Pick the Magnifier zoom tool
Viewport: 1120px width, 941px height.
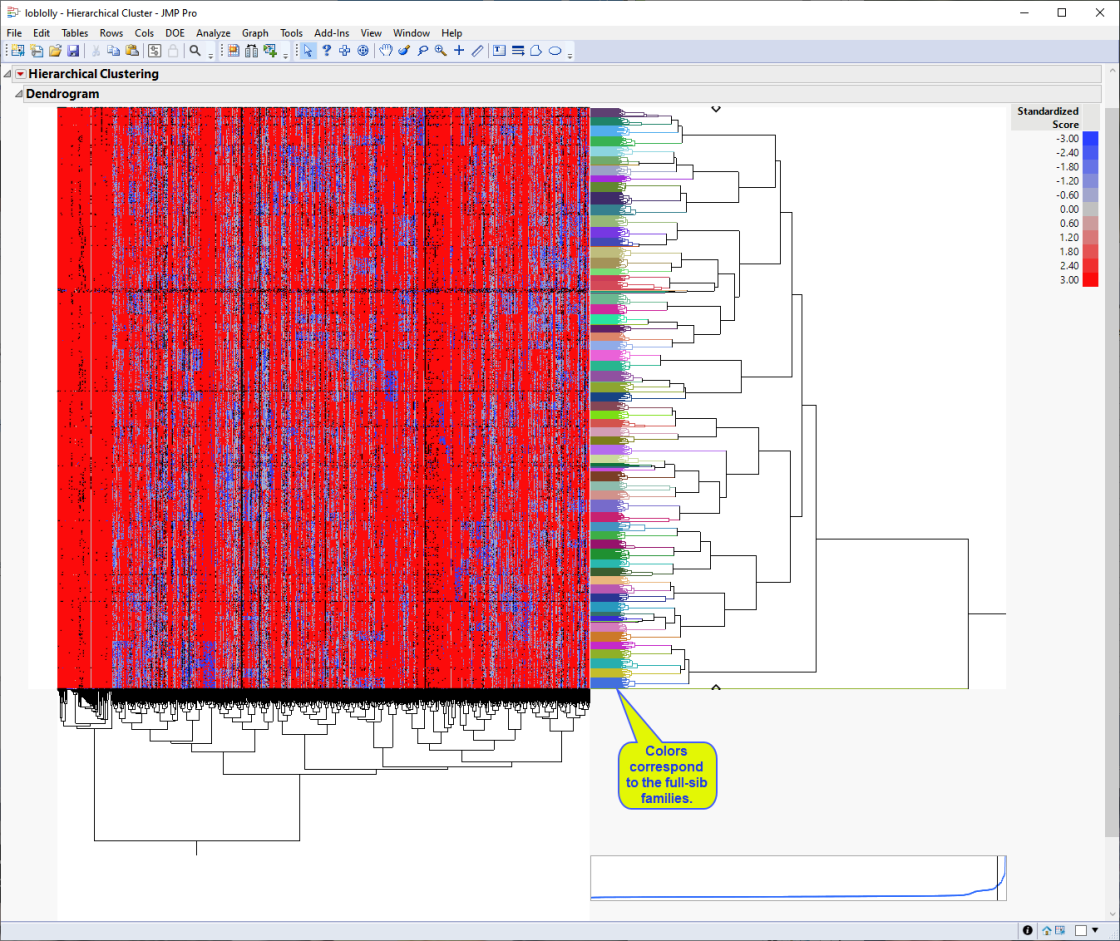point(441,51)
